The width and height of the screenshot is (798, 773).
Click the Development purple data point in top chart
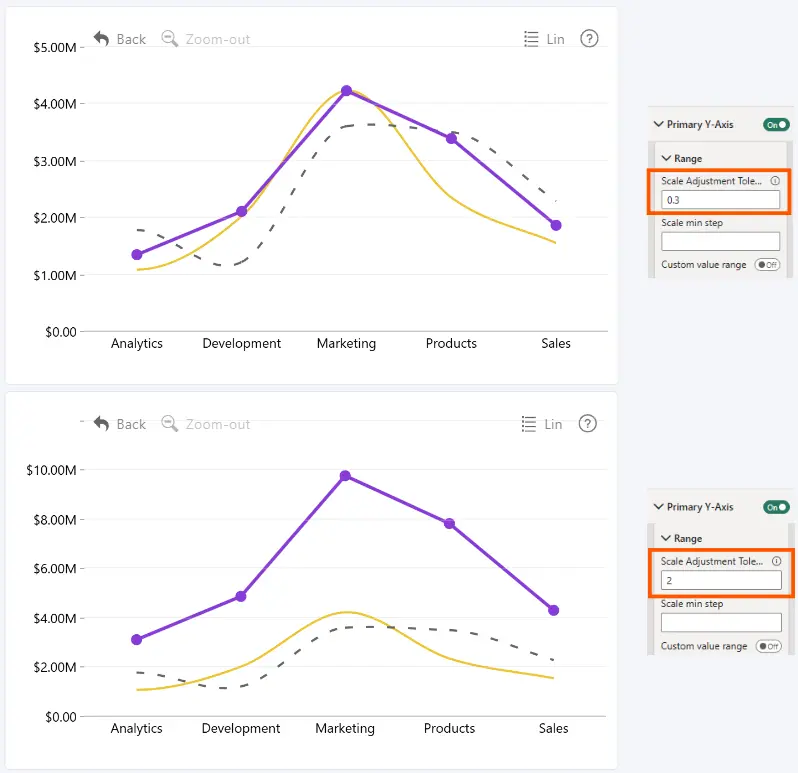(242, 211)
